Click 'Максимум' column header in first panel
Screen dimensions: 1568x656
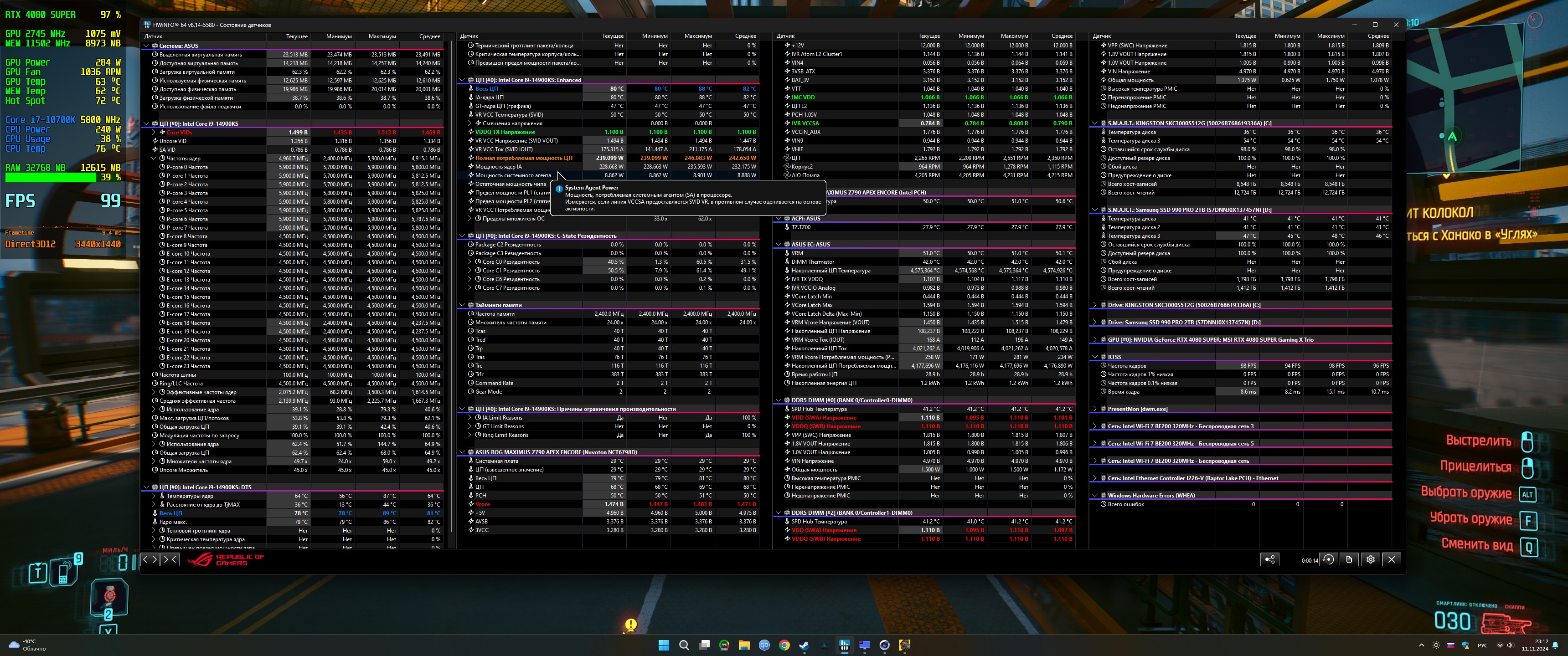(x=382, y=36)
